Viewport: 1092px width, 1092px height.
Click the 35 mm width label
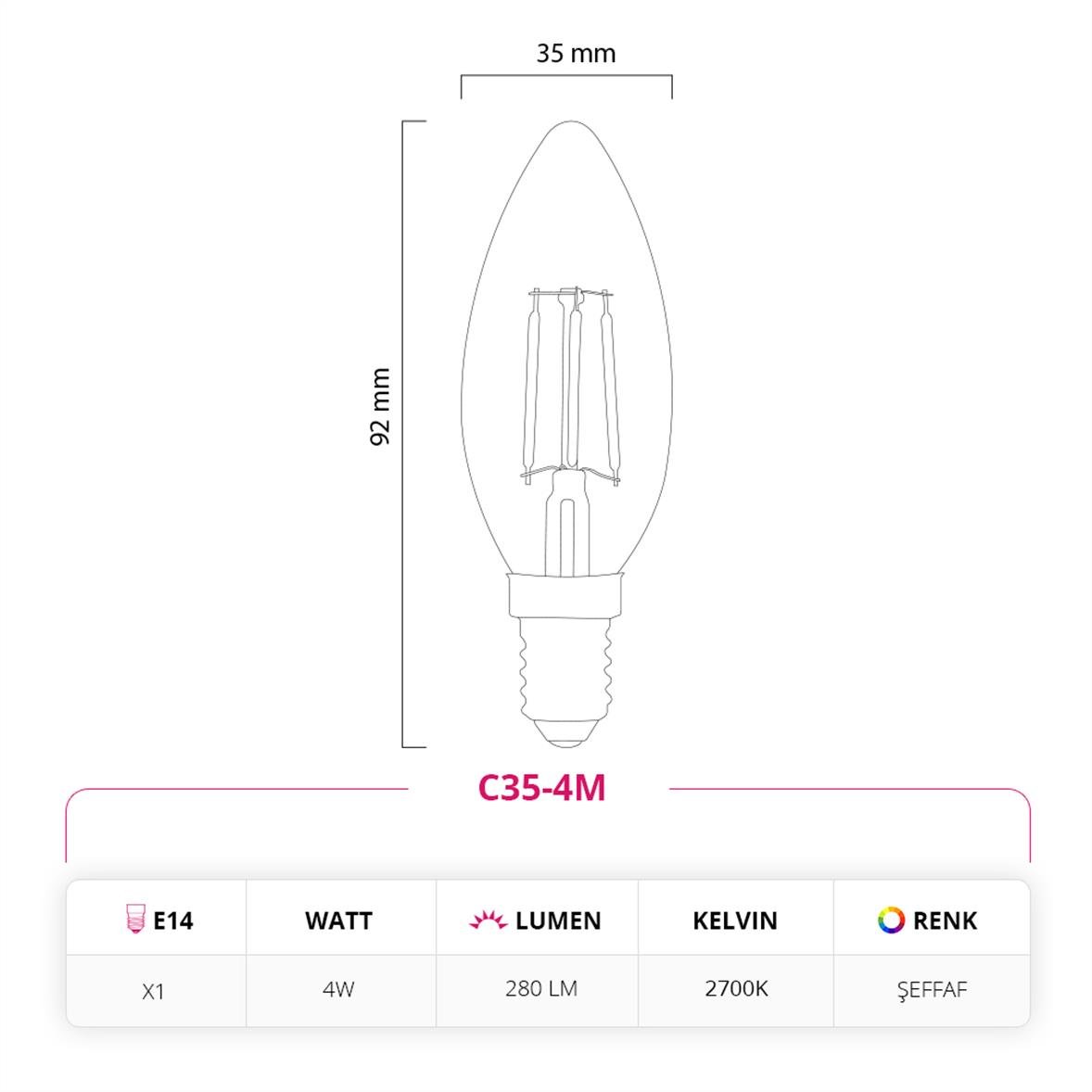click(x=576, y=54)
